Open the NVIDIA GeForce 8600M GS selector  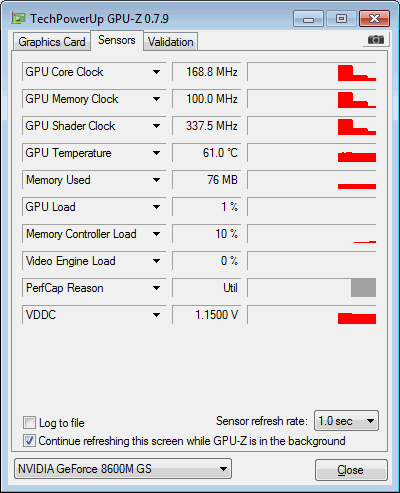[123, 469]
